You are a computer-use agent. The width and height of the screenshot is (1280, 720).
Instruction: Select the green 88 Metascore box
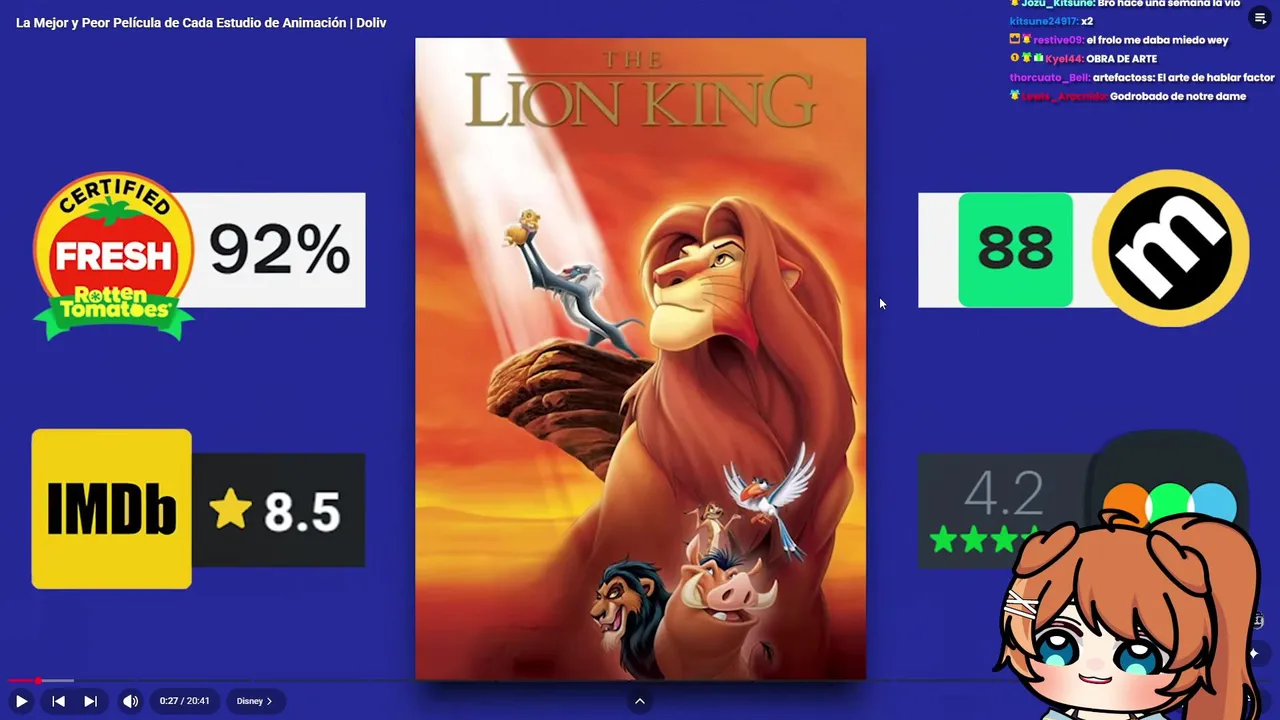pyautogui.click(x=1015, y=250)
